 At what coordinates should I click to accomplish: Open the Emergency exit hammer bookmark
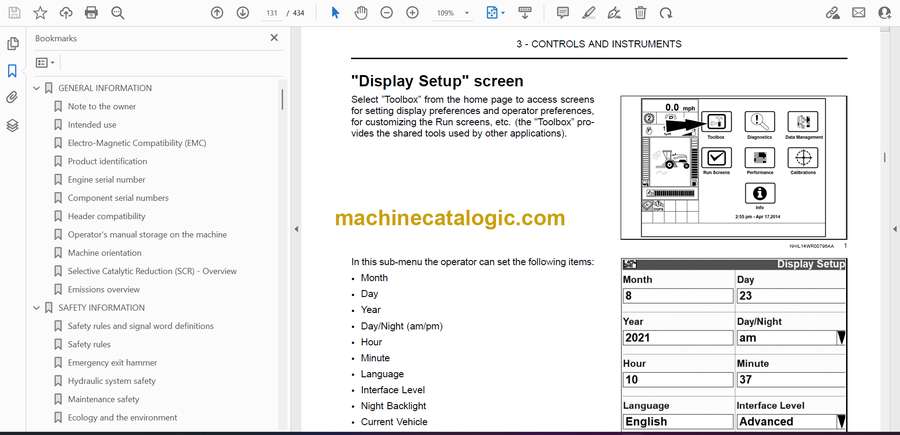coord(112,363)
